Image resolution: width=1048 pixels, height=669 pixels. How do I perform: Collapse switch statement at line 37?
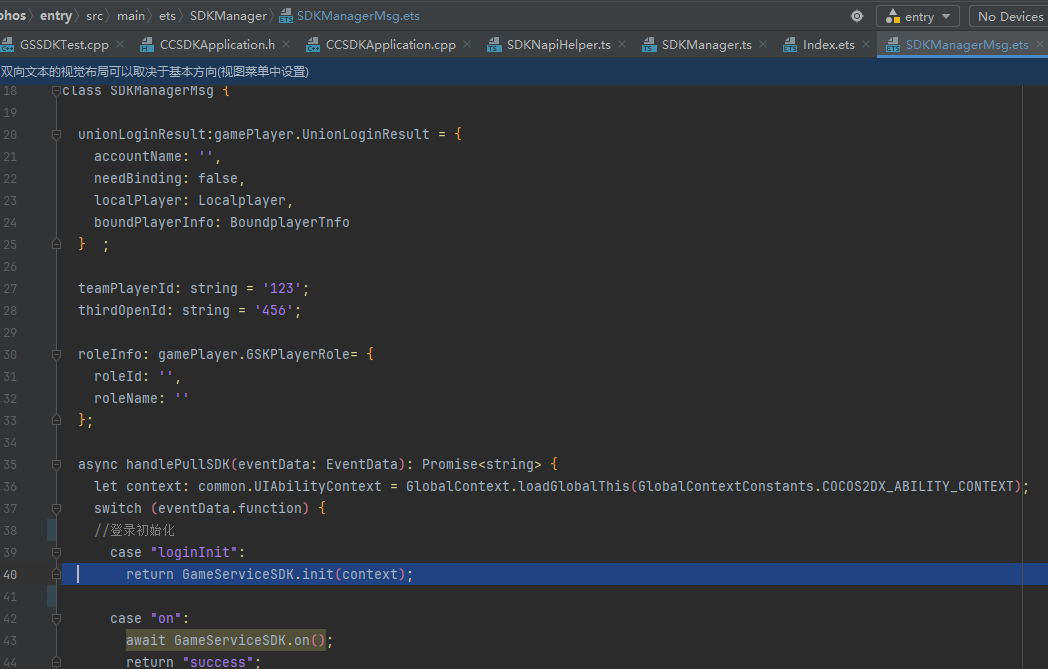pyautogui.click(x=56, y=509)
